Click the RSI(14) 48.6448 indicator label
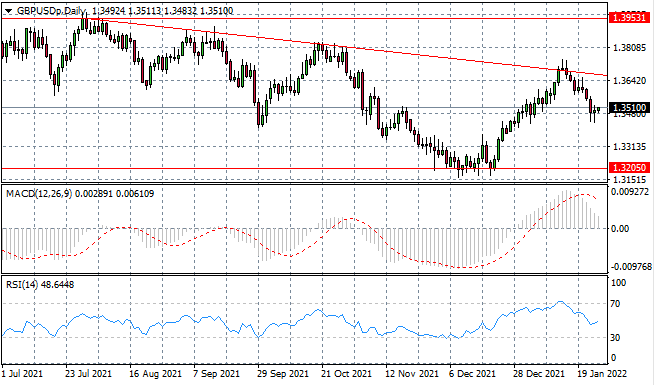 [x=40, y=285]
